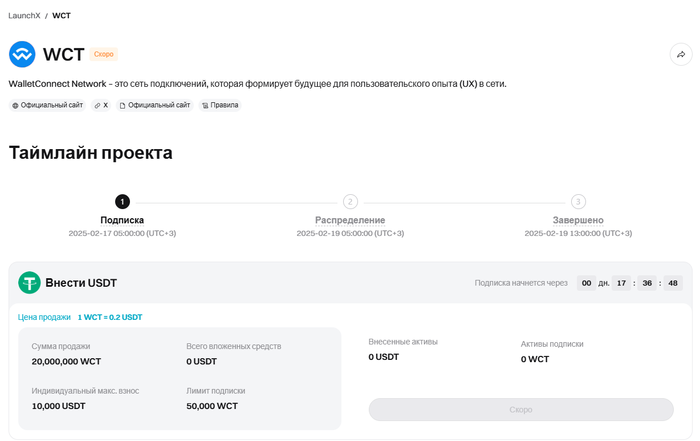Screen dimensions: 700x441
Task: Click the timeline line between steps 1 and 2
Action: pyautogui.click(x=236, y=201)
